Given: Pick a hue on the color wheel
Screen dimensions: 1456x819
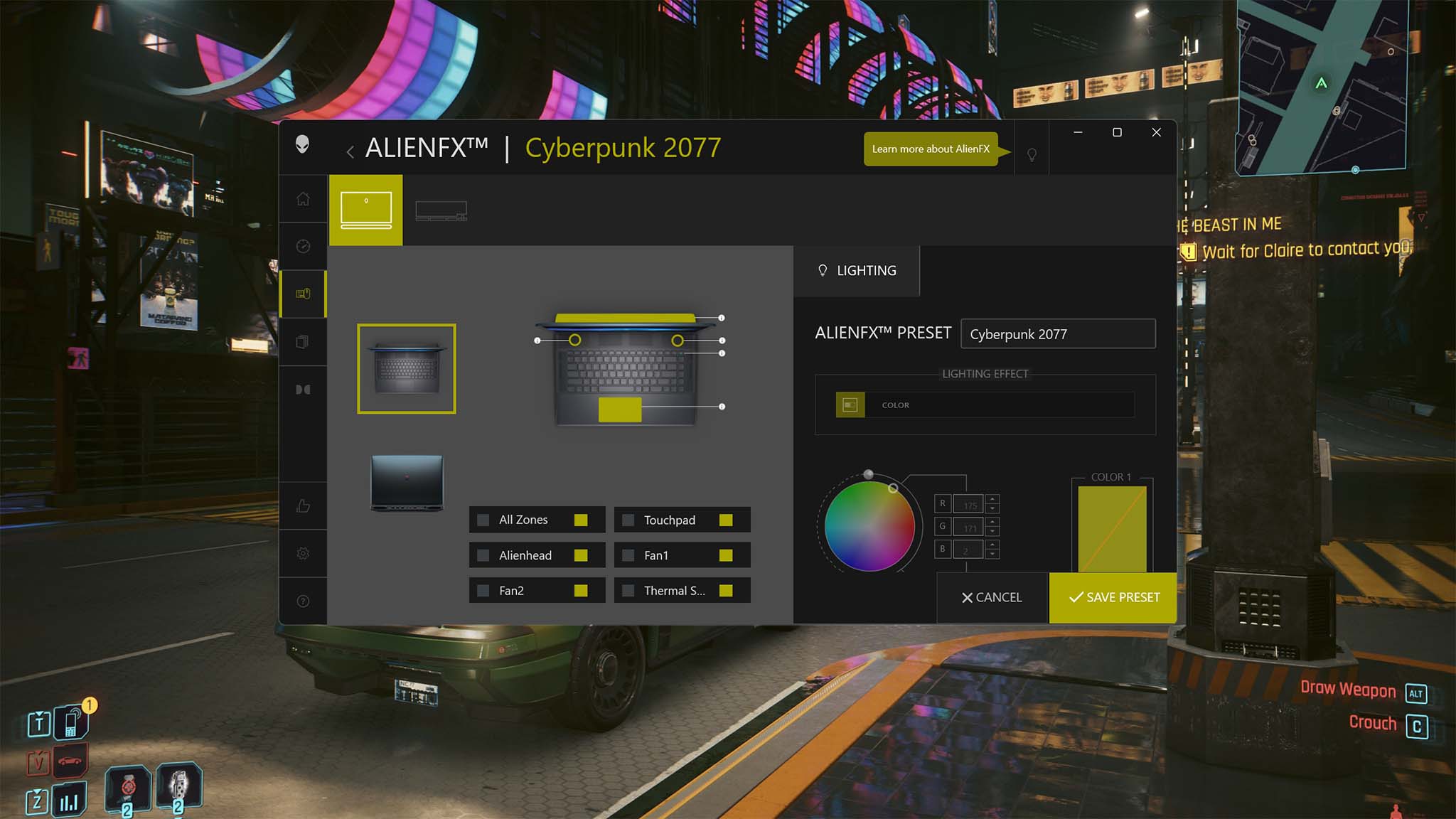Looking at the screenshot, I should (x=869, y=526).
